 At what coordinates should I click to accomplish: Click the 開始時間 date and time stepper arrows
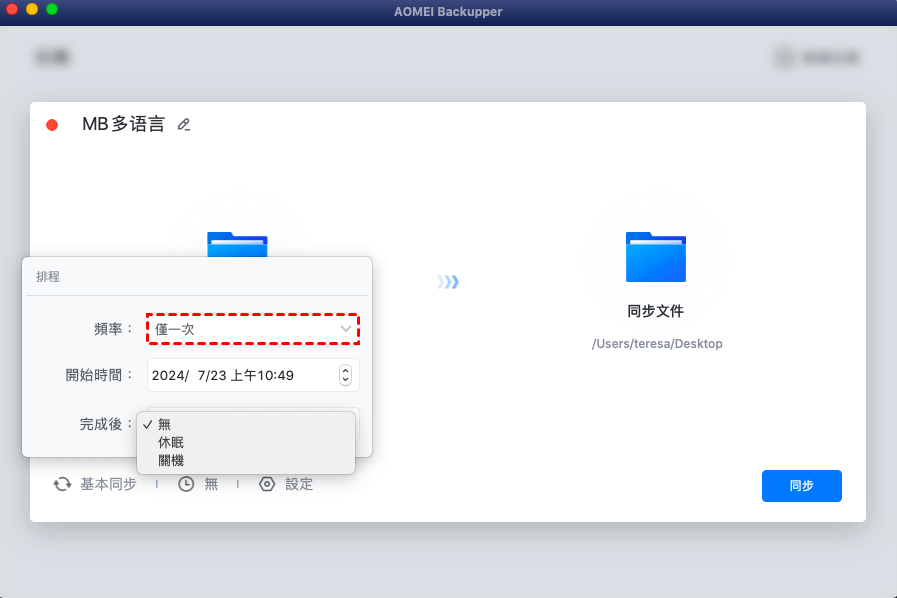[x=345, y=375]
